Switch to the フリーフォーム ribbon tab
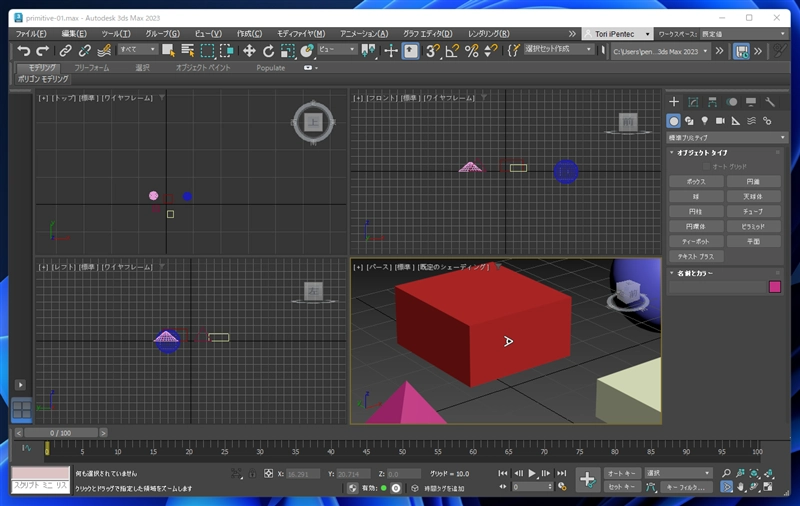 pos(91,67)
